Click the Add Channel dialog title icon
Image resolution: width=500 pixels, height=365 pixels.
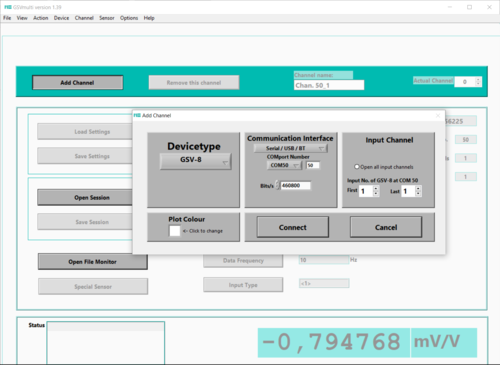137,115
